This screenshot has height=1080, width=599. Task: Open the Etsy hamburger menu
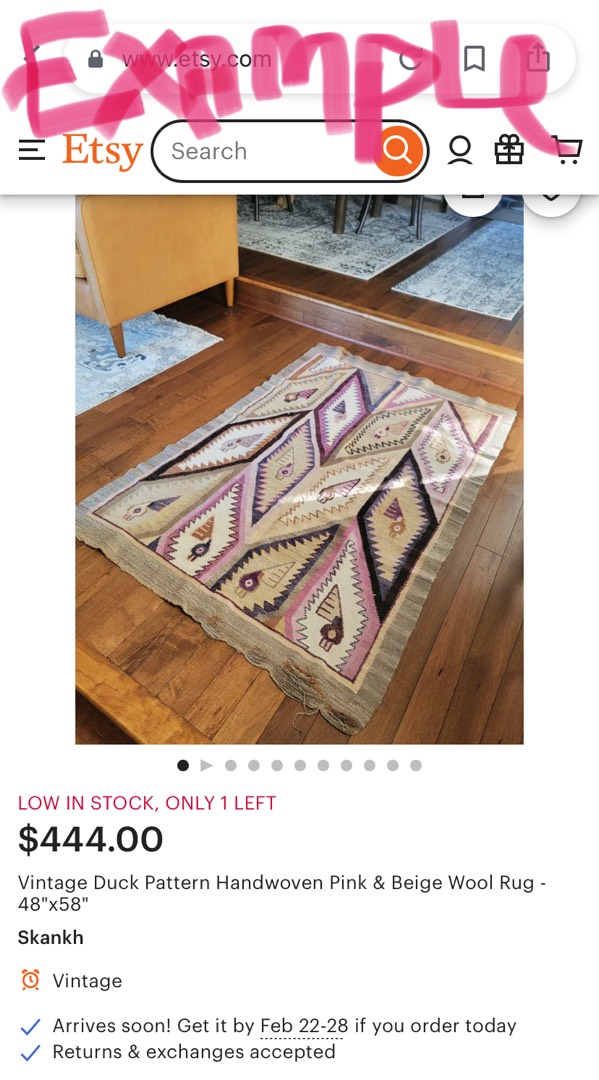coord(32,150)
